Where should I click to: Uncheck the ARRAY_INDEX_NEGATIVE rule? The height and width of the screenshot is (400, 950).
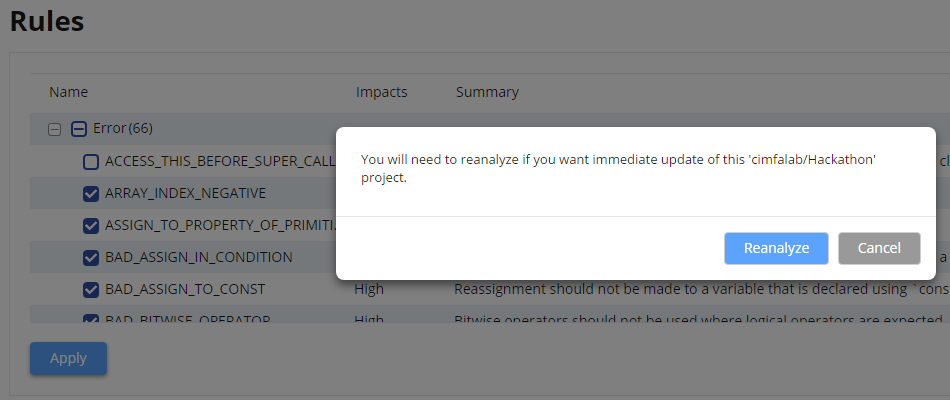click(x=91, y=194)
